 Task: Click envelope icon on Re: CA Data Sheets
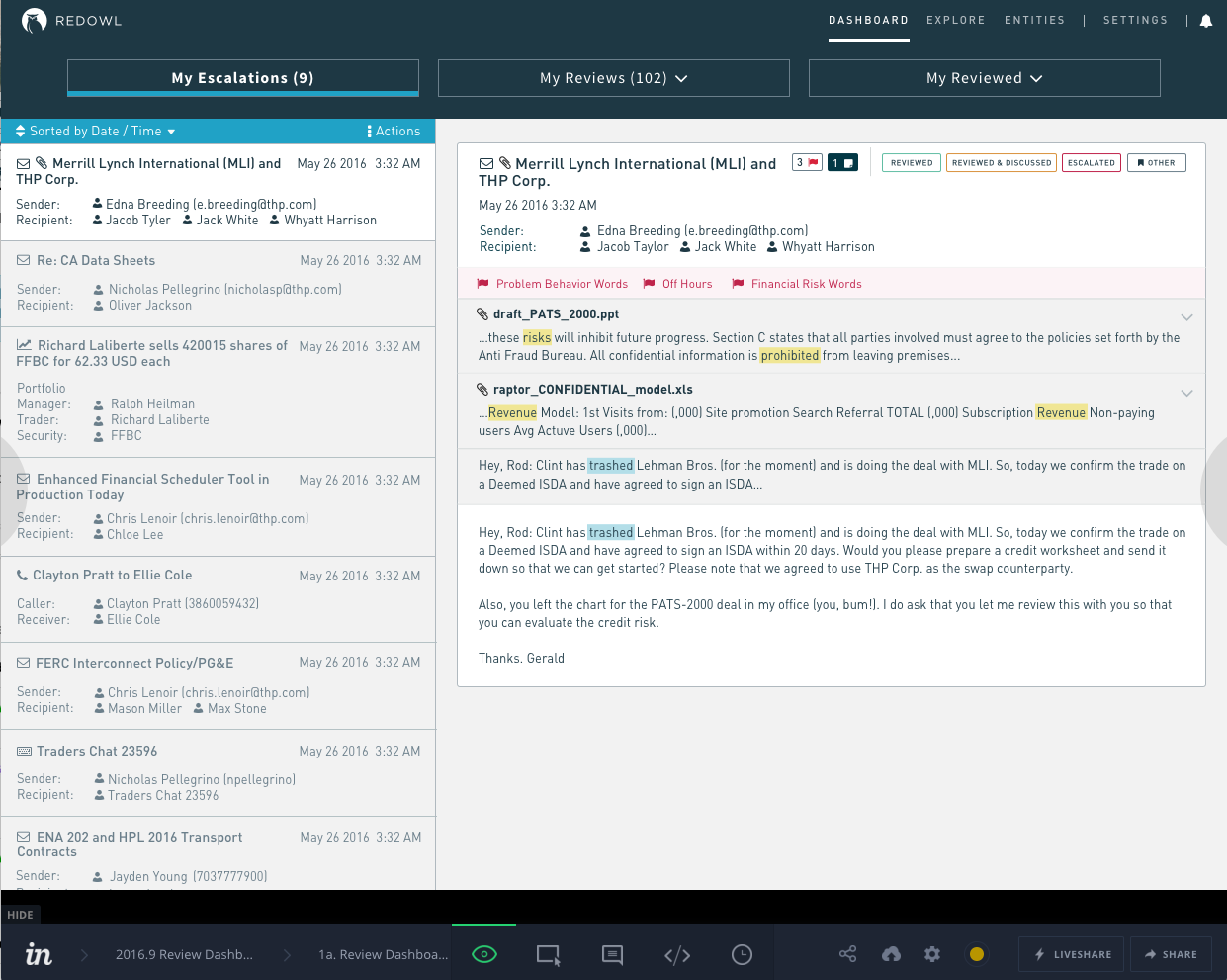tap(24, 260)
